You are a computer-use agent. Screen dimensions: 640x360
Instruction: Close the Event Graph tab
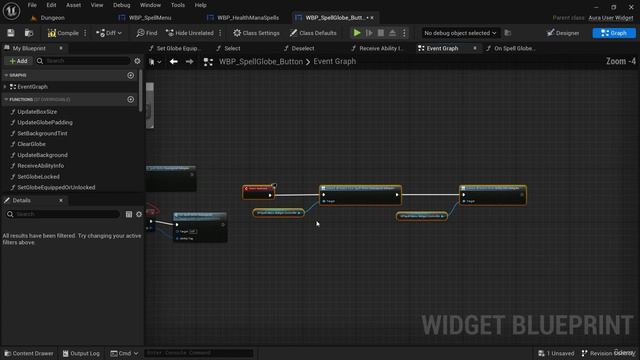(x=474, y=49)
